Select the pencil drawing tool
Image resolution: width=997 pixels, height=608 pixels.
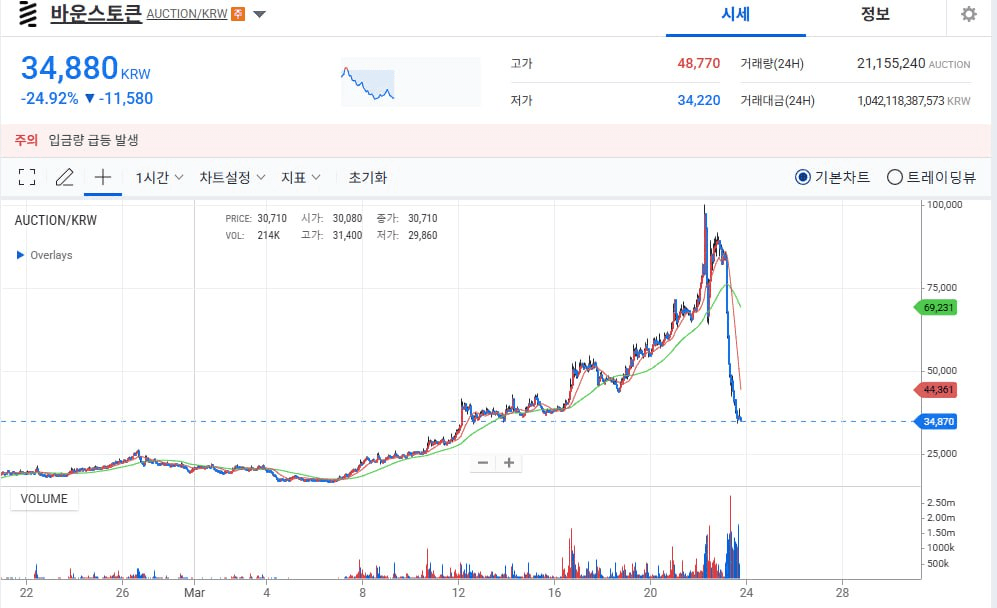64,177
